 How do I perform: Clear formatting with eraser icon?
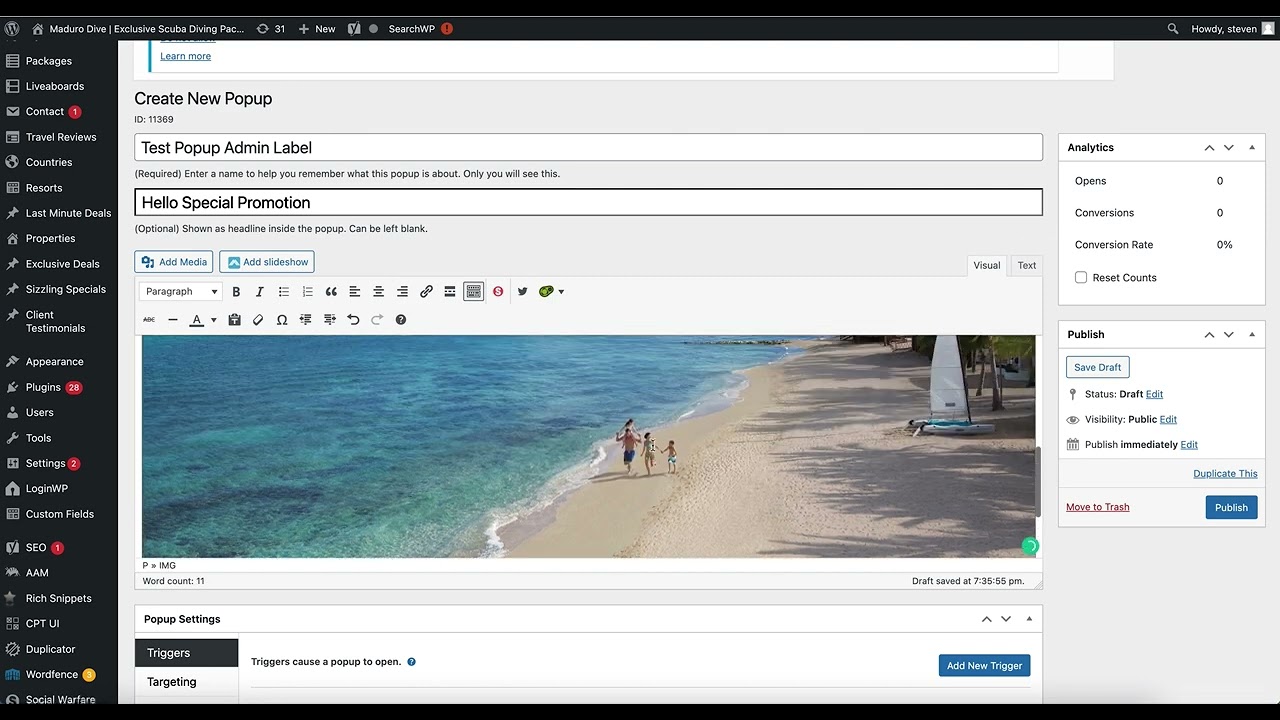tap(258, 320)
